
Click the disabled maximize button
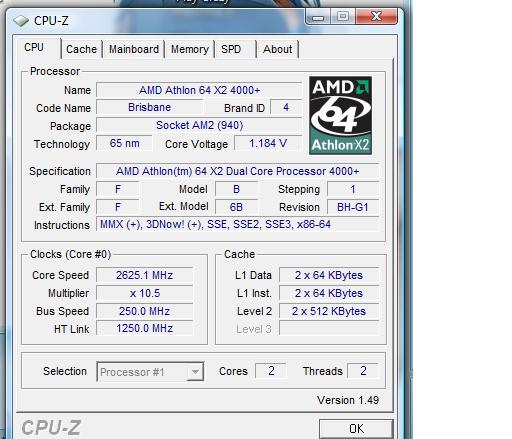tap(343, 16)
